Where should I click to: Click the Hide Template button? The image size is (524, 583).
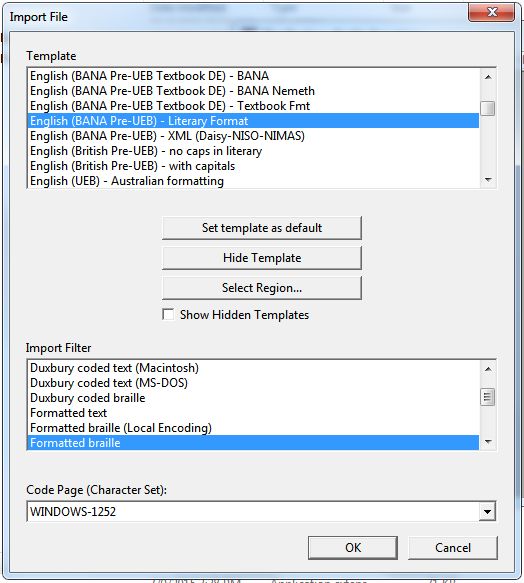[262, 258]
